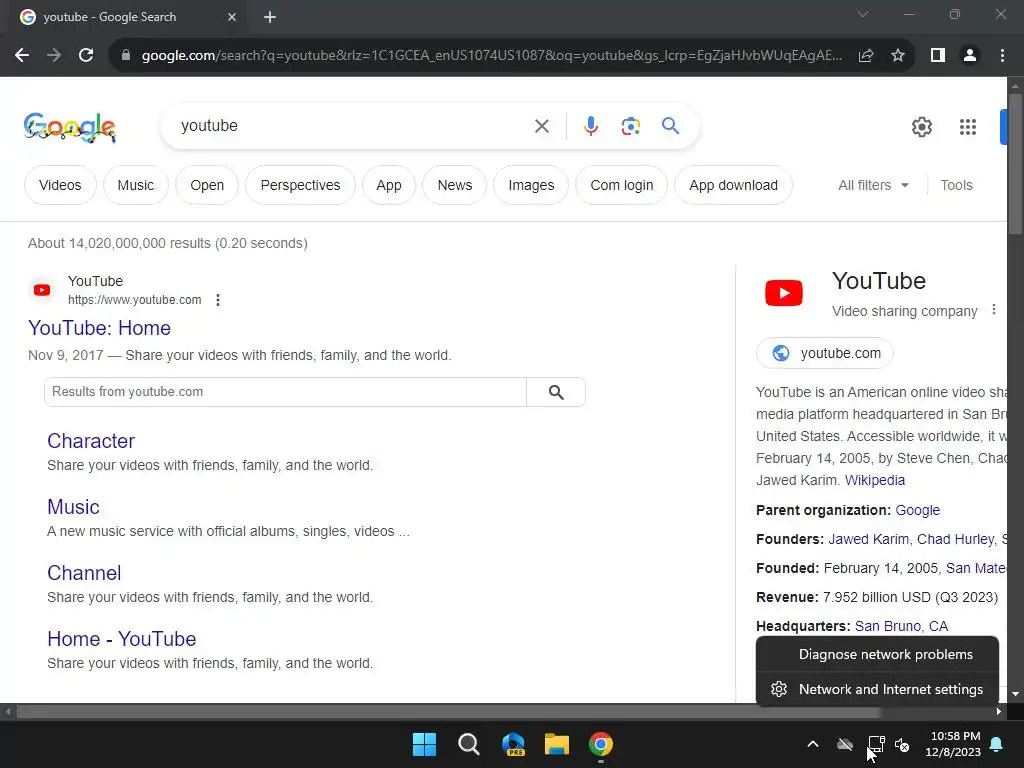This screenshot has width=1024, height=768.
Task: Open the Home - YouTube sitelink
Action: (x=121, y=639)
